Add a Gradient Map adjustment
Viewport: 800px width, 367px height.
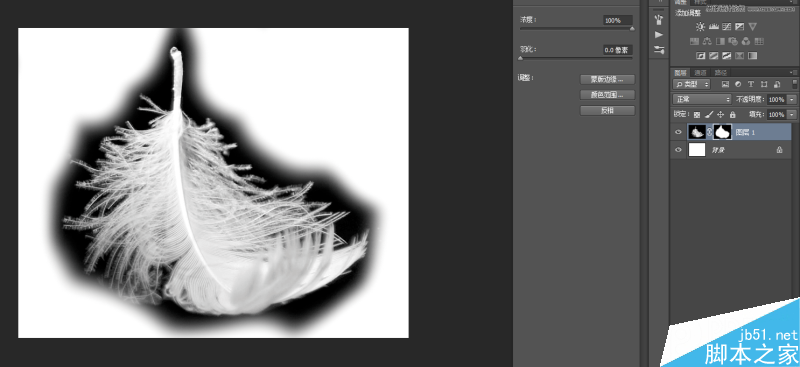coord(753,56)
